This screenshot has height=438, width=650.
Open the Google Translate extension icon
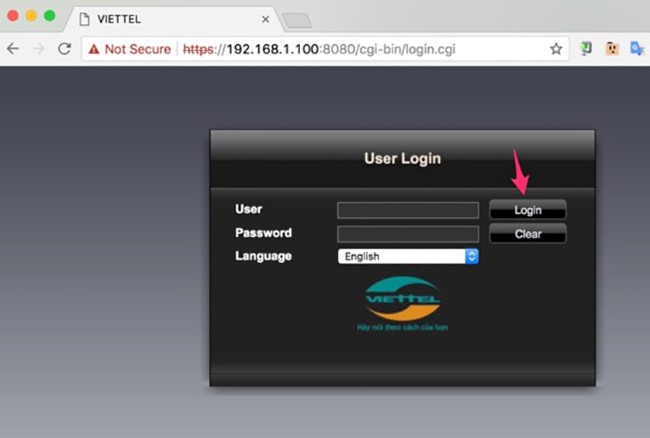635,48
